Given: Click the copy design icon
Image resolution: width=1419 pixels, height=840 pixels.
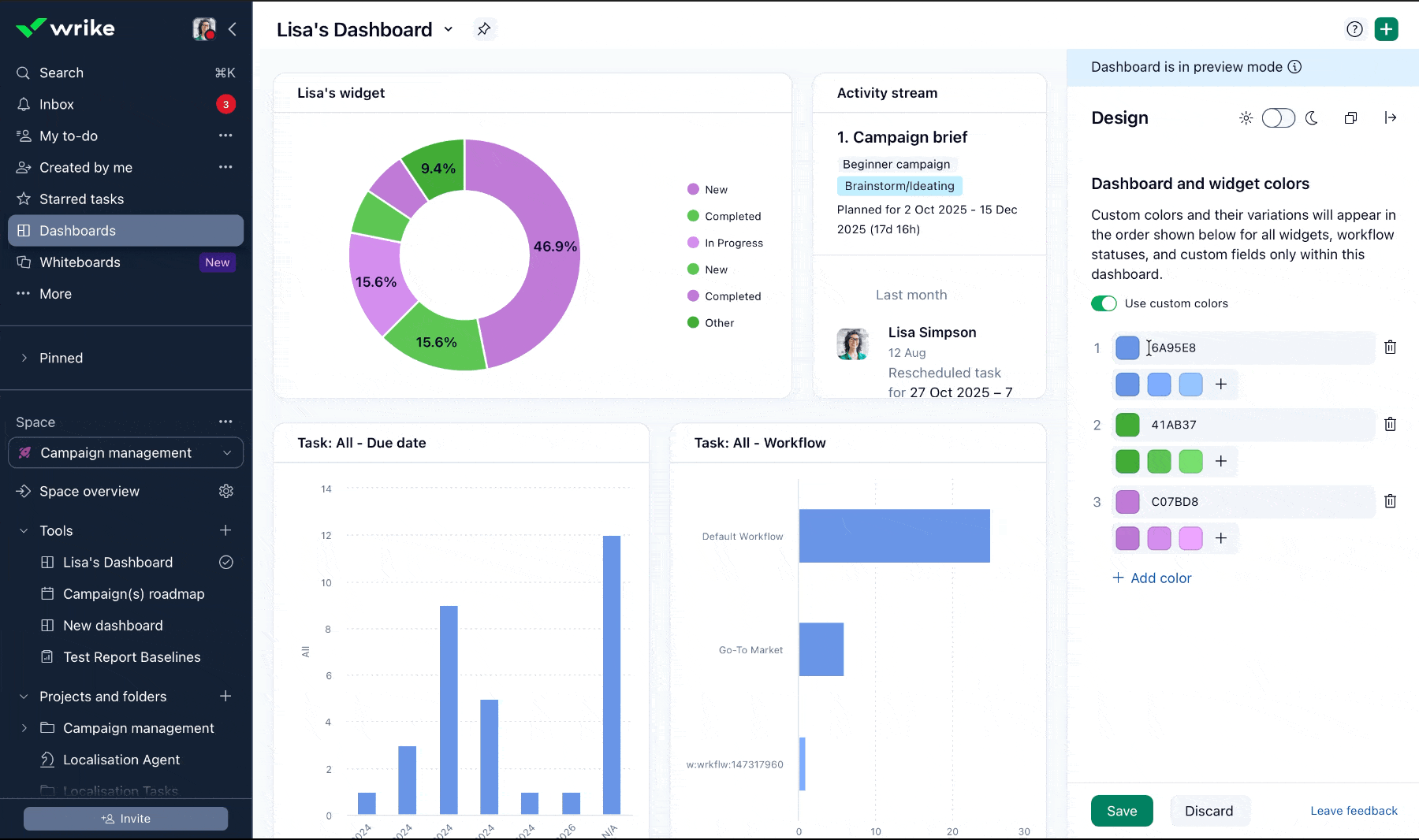Looking at the screenshot, I should (1350, 118).
